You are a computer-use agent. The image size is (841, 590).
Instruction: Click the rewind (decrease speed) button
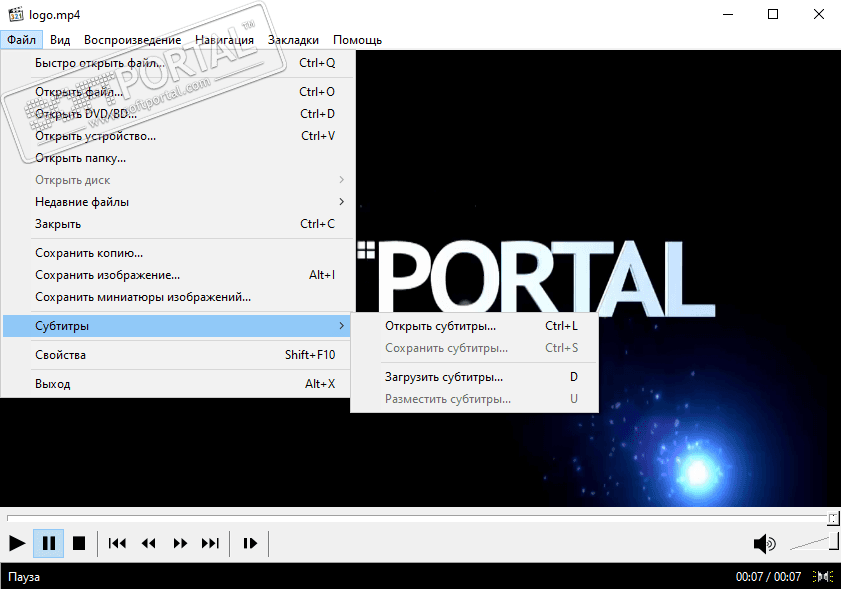point(149,543)
